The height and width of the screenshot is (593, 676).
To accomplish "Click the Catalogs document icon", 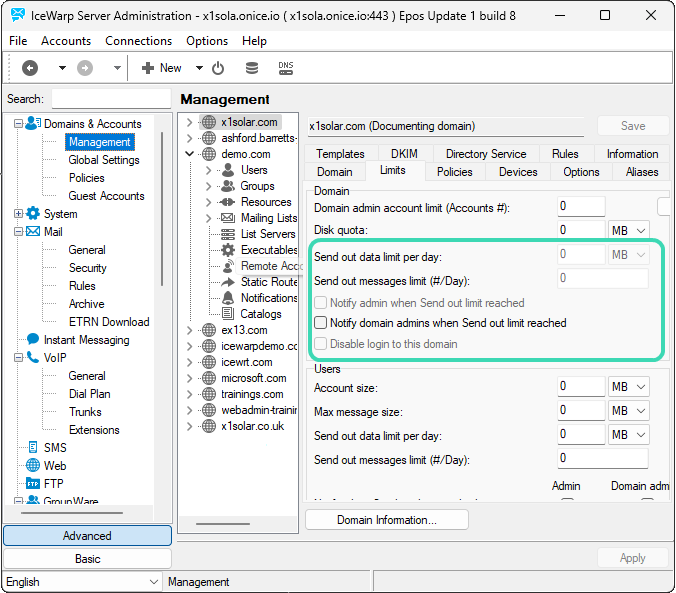I will point(228,314).
